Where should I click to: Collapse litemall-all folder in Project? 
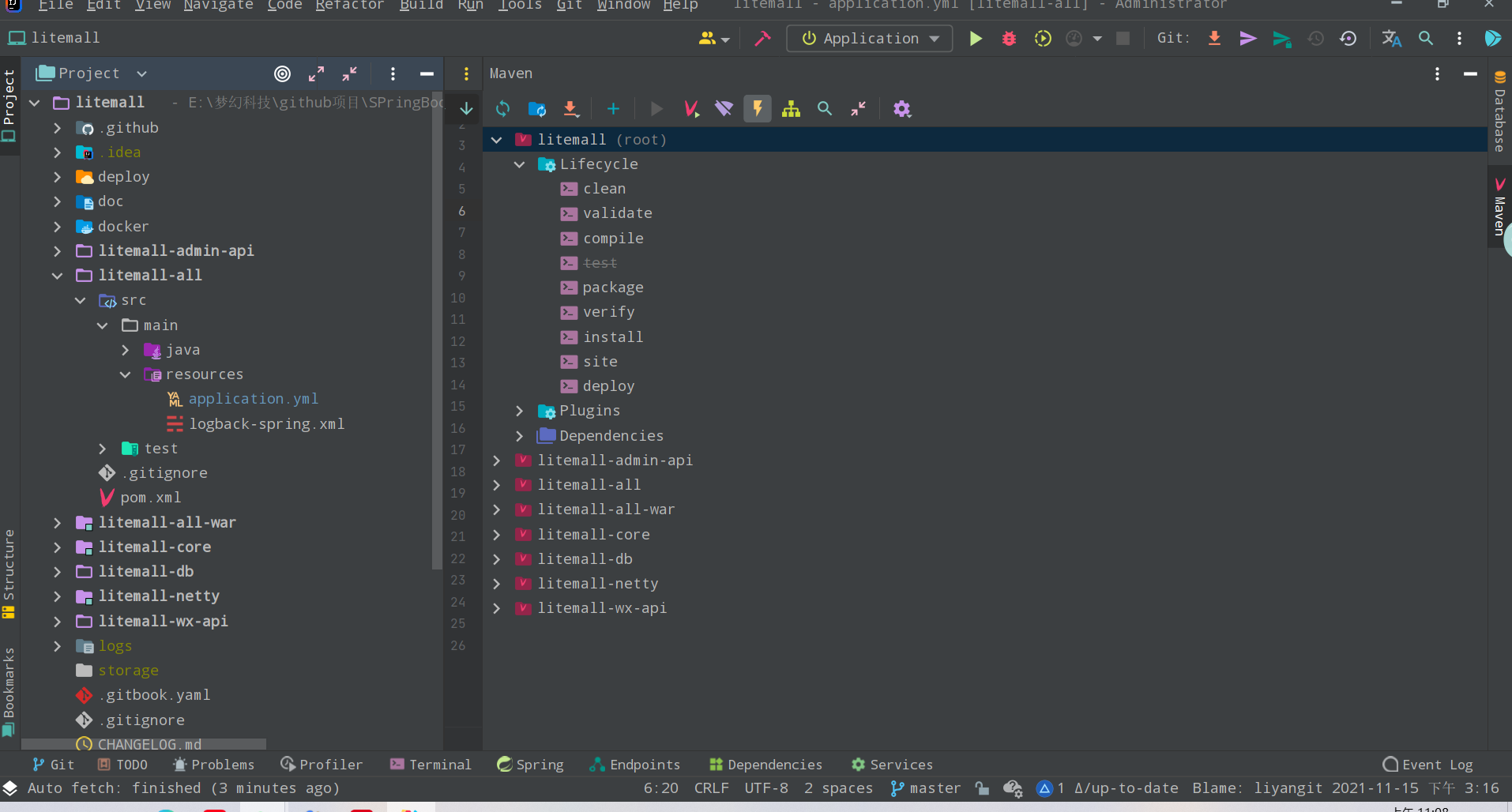[x=57, y=276]
